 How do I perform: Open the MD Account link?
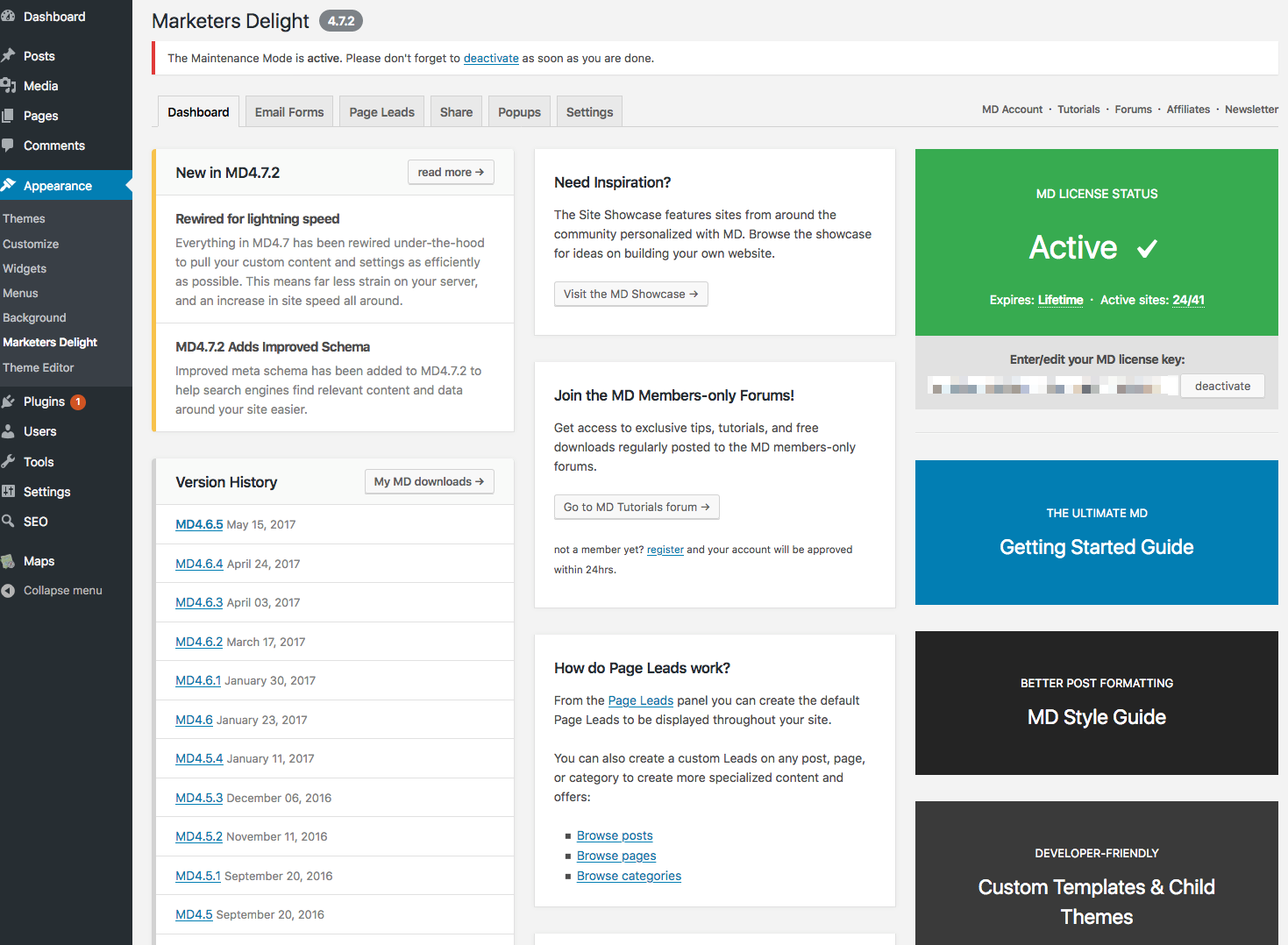tap(1012, 110)
